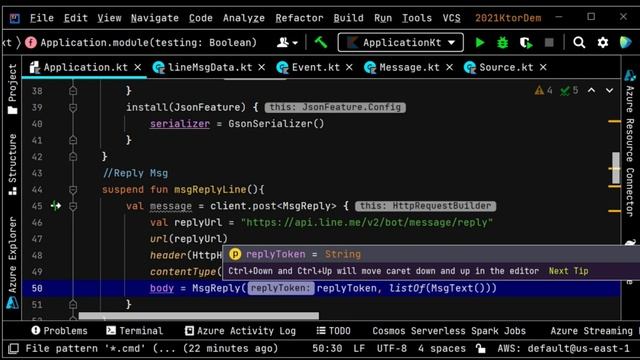Close the Source.kt tab

(543, 67)
